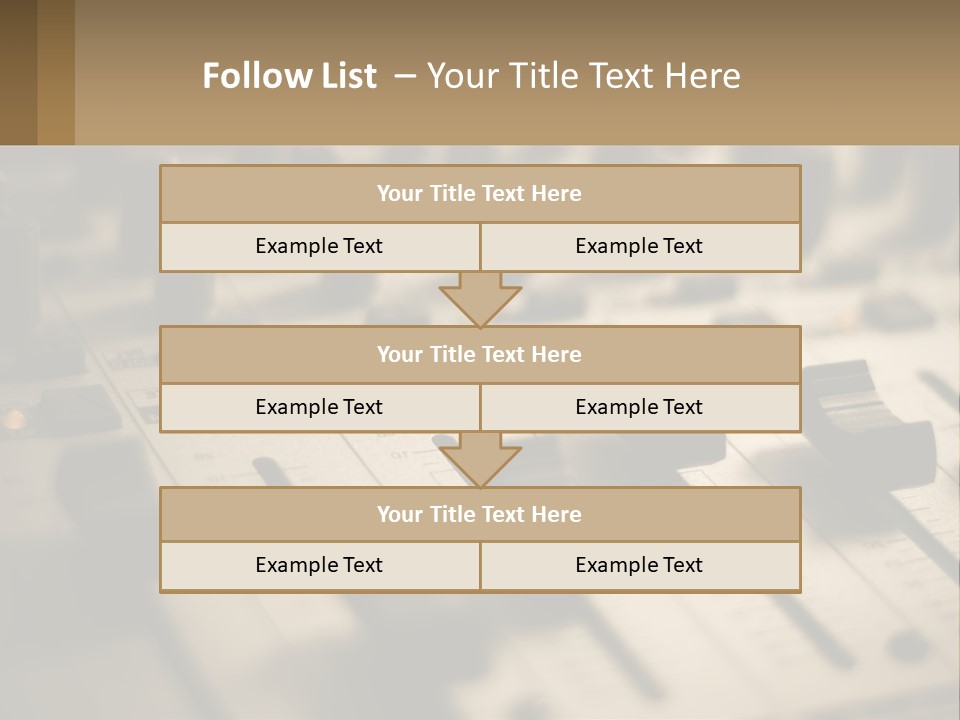
Task: Click the dark fader slot below the second arrow
Action: (x=268, y=471)
